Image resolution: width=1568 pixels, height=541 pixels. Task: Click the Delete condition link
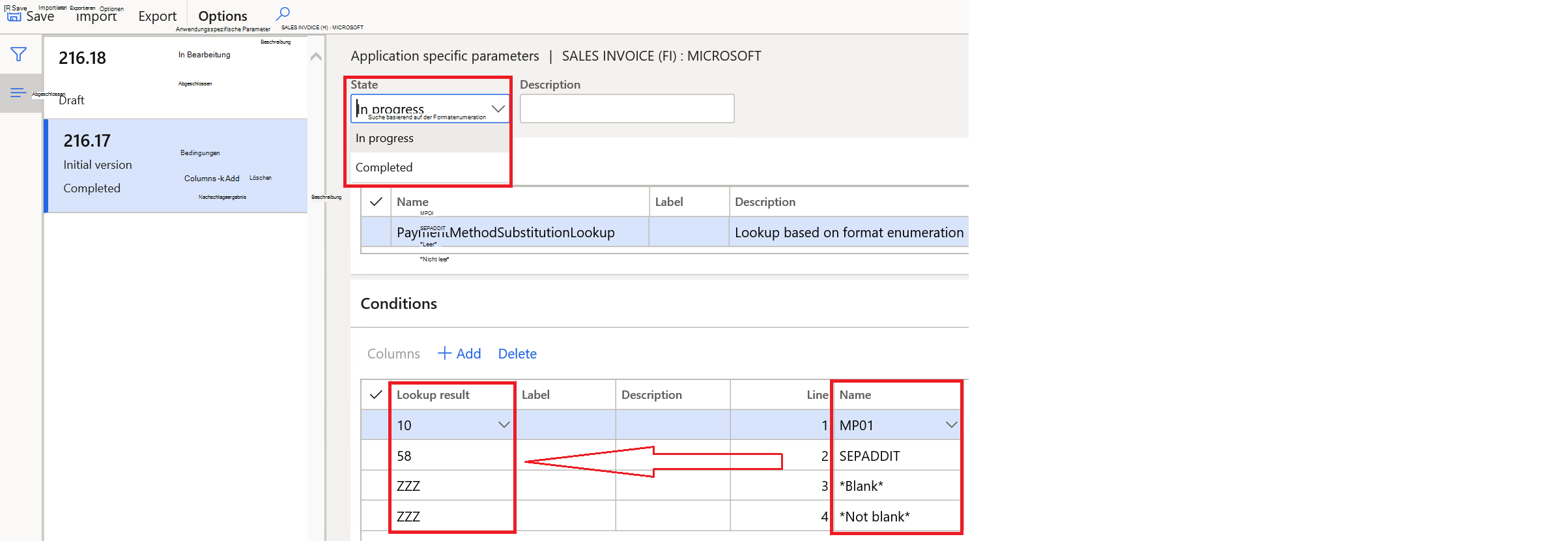(x=517, y=354)
